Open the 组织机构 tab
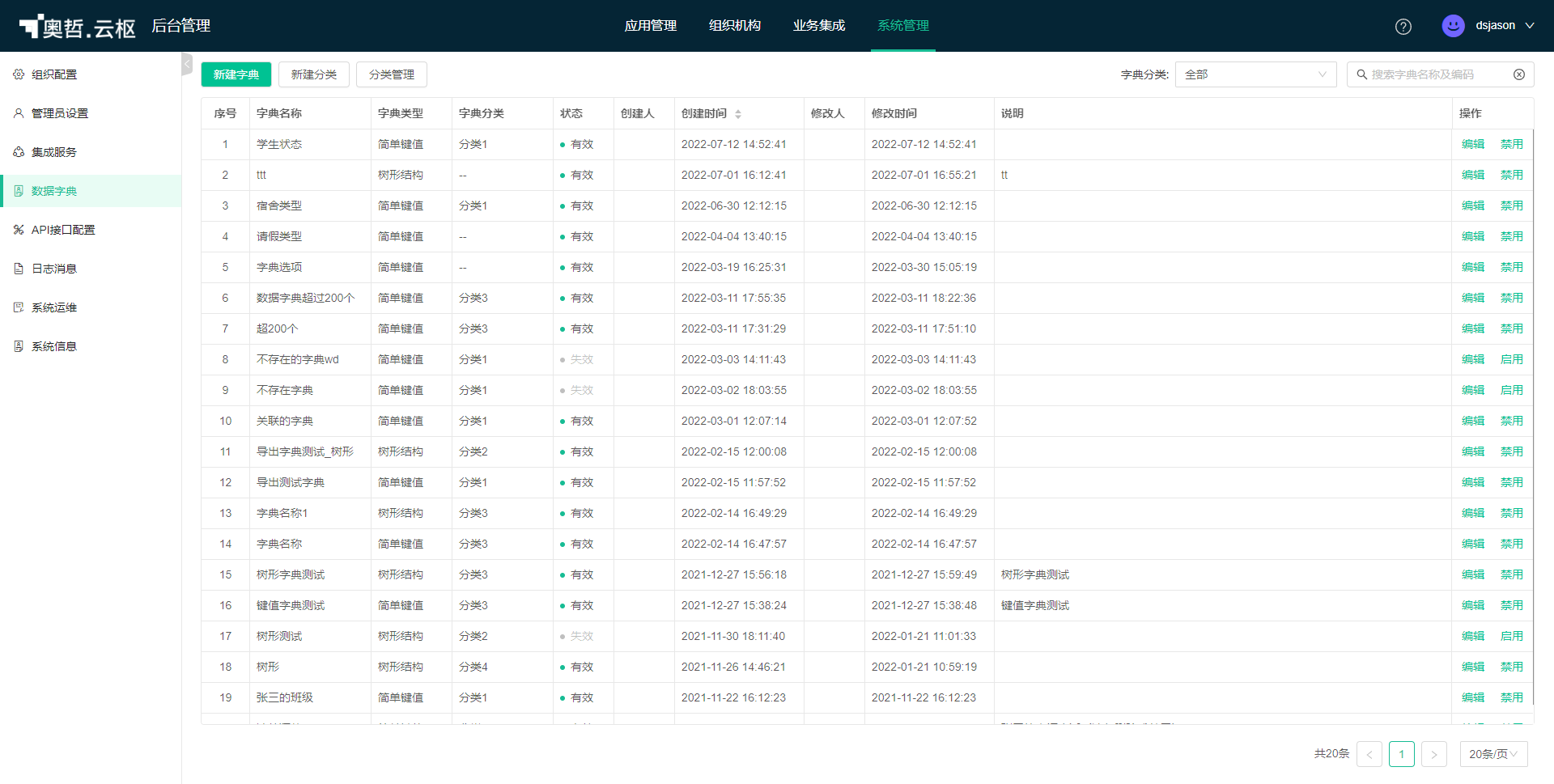 coord(735,26)
